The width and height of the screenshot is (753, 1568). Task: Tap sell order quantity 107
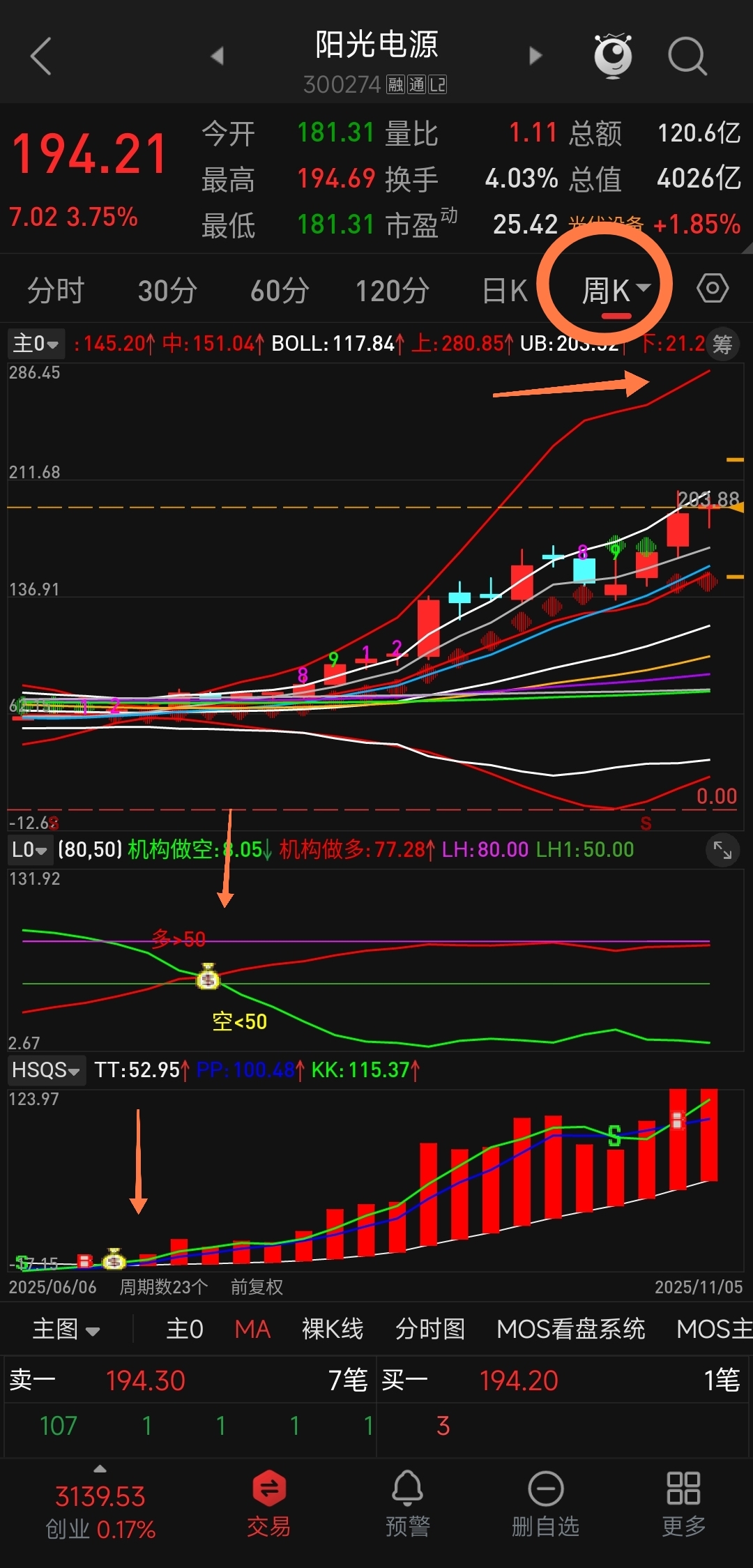[59, 1426]
